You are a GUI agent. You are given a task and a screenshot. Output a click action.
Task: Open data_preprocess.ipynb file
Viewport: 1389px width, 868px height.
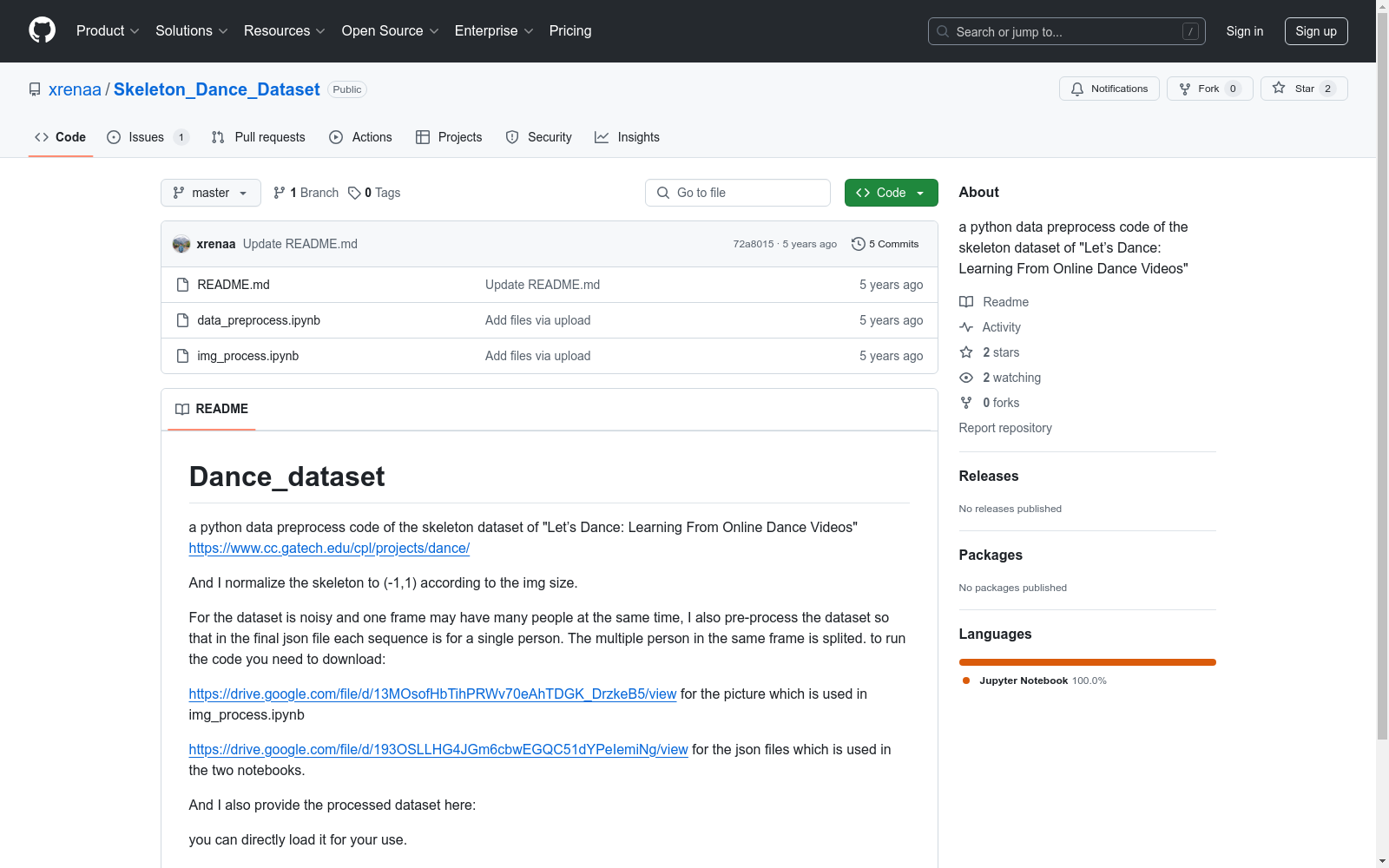click(x=259, y=320)
